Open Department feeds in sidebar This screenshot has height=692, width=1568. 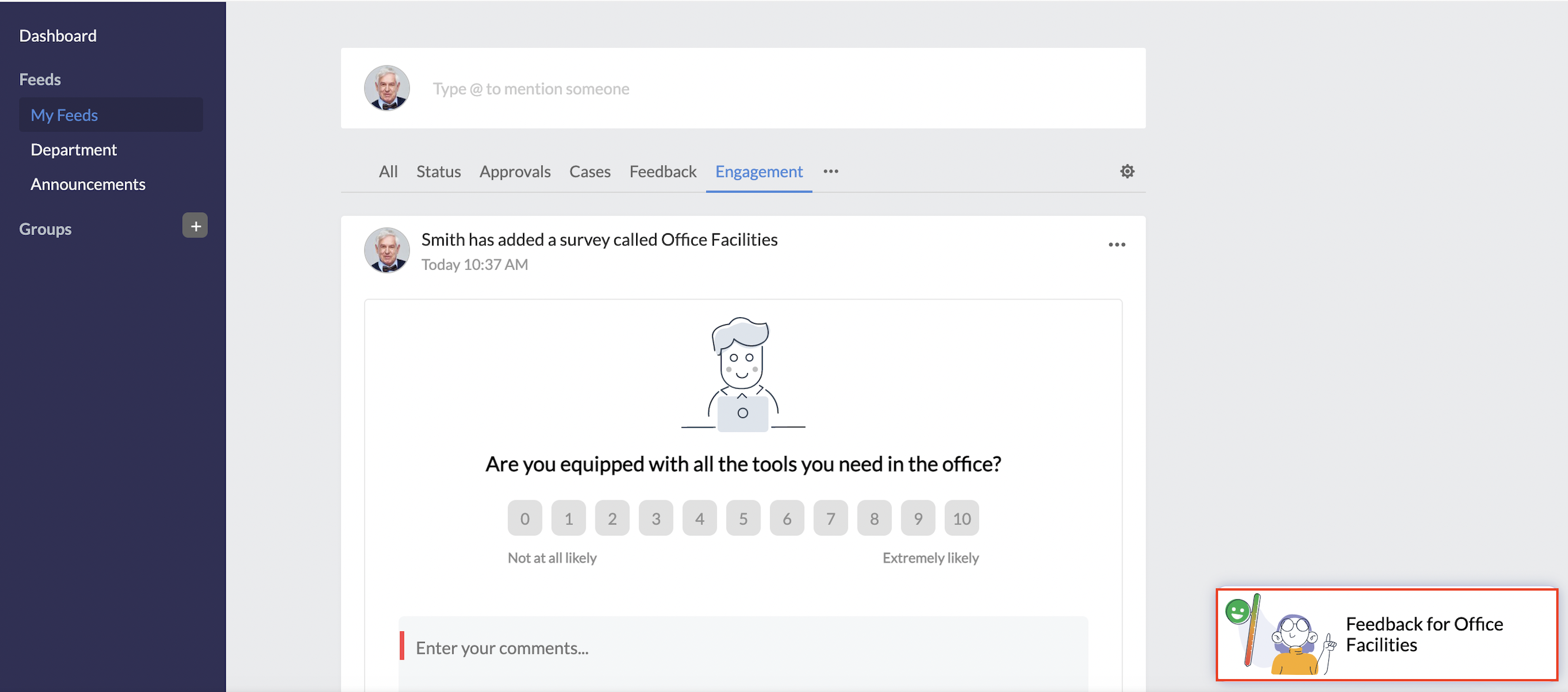74,150
